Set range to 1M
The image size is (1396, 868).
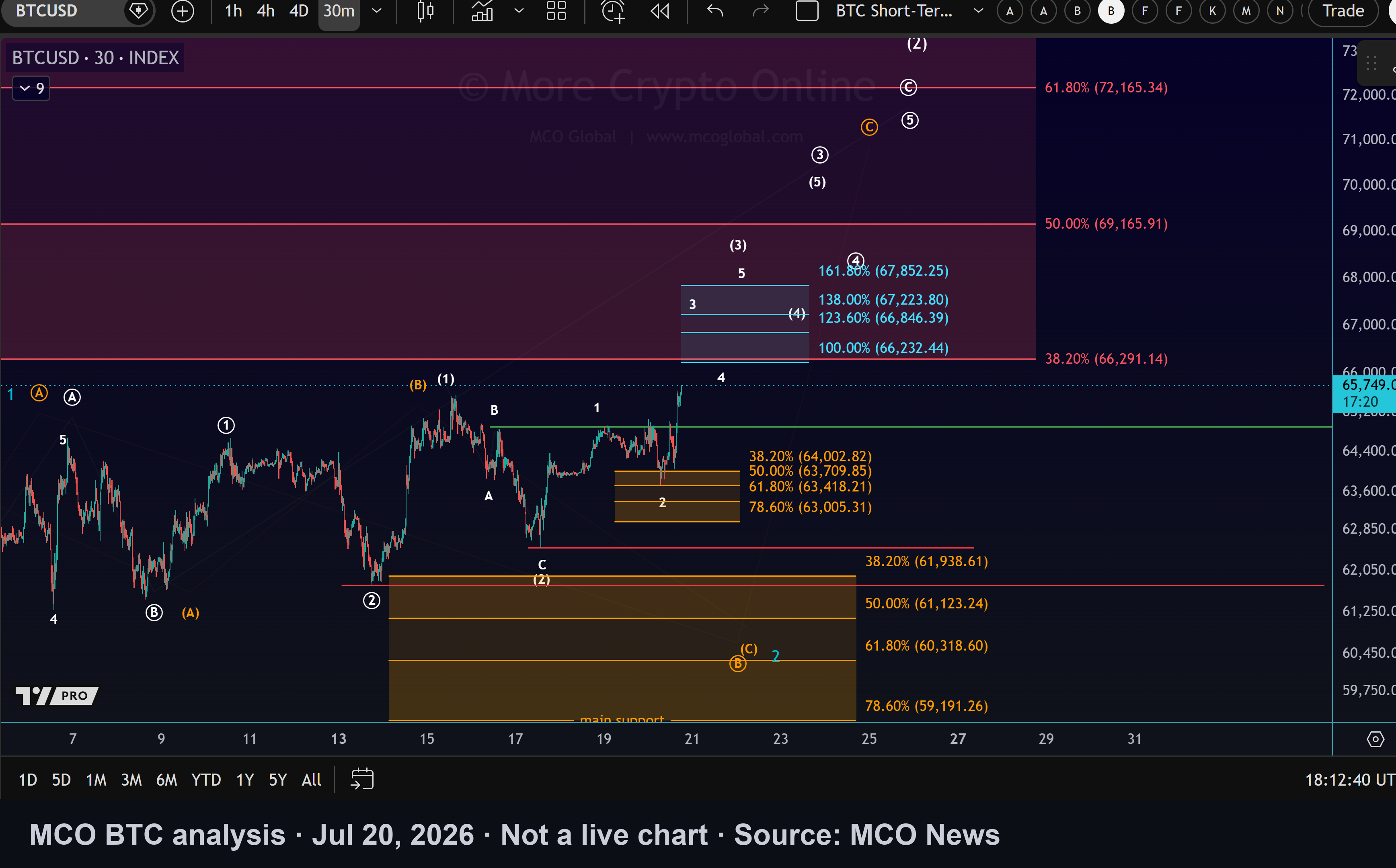(x=96, y=780)
